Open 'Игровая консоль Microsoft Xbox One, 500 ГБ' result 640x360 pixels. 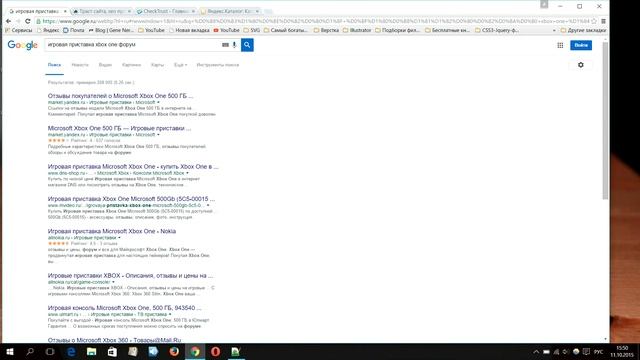tap(124, 308)
